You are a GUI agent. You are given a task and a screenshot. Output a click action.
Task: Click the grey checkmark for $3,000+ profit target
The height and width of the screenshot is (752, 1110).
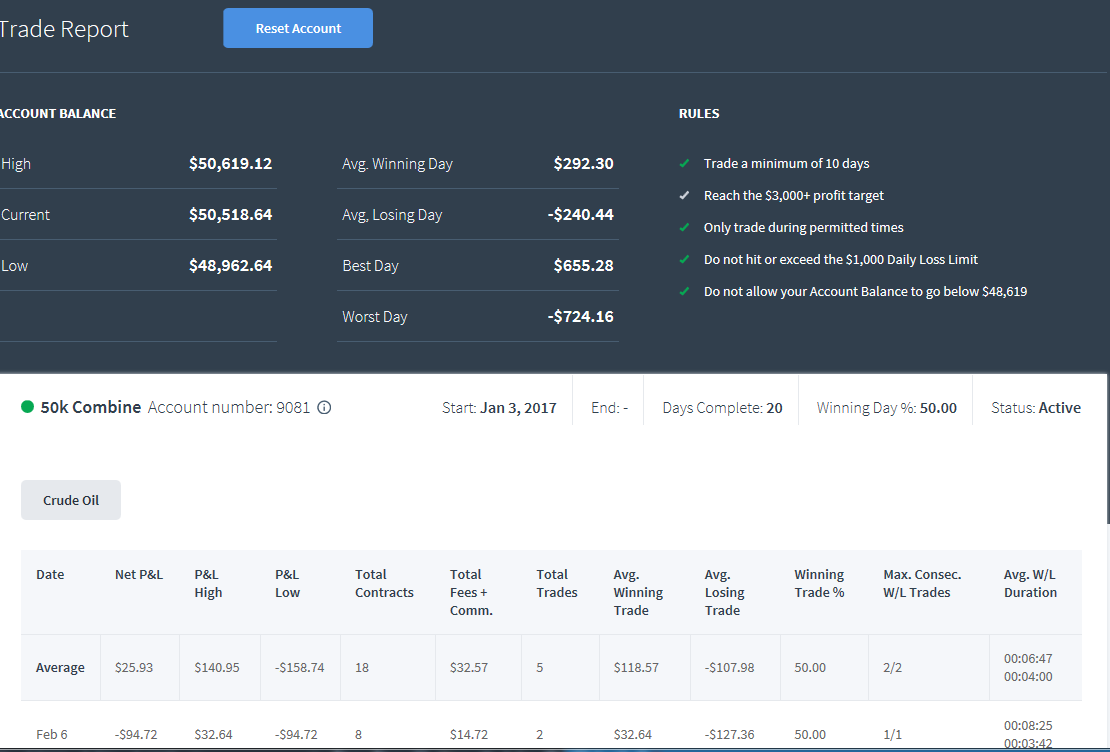684,195
